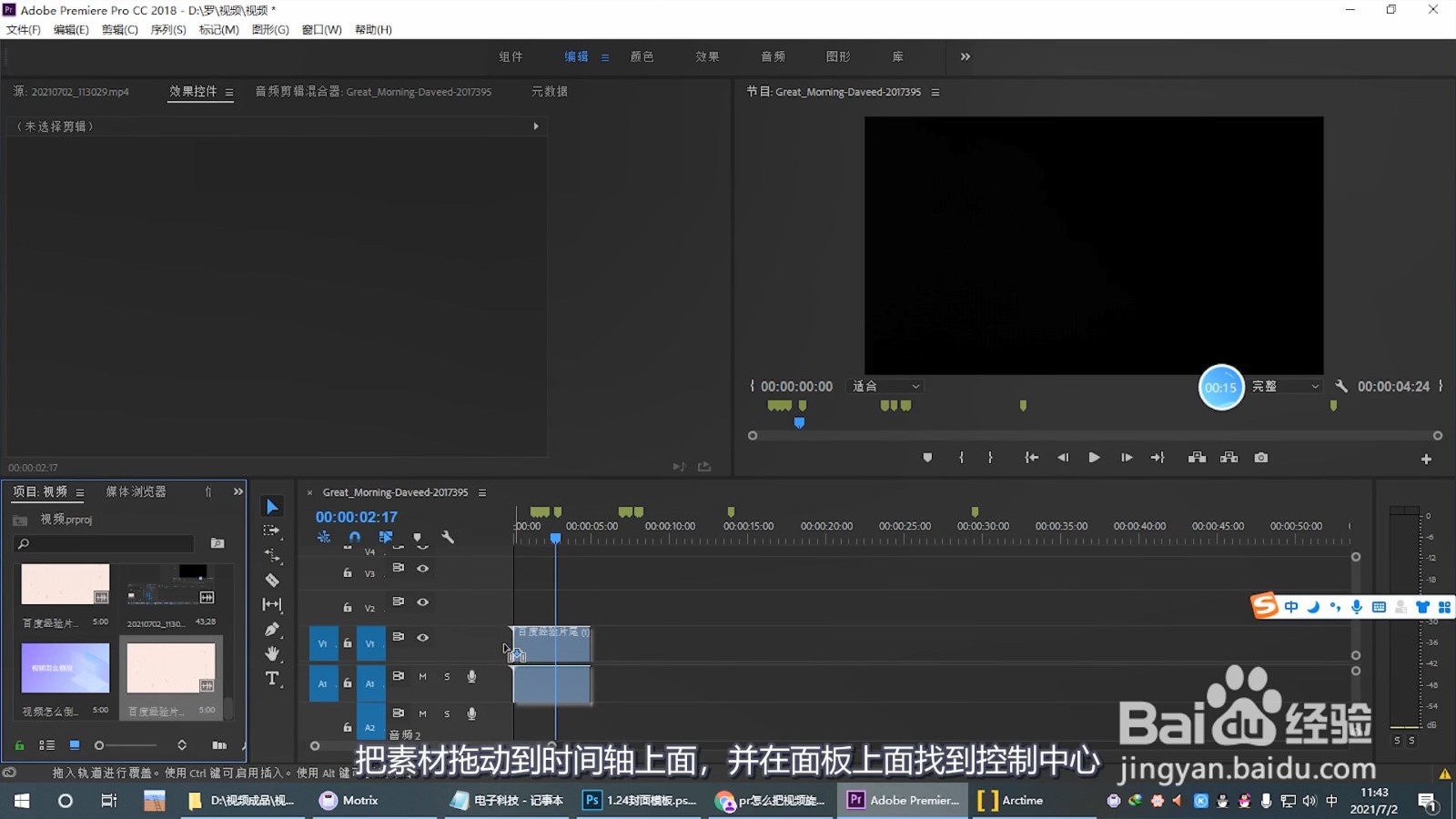
Task: Select the Type tool
Action: pyautogui.click(x=272, y=678)
